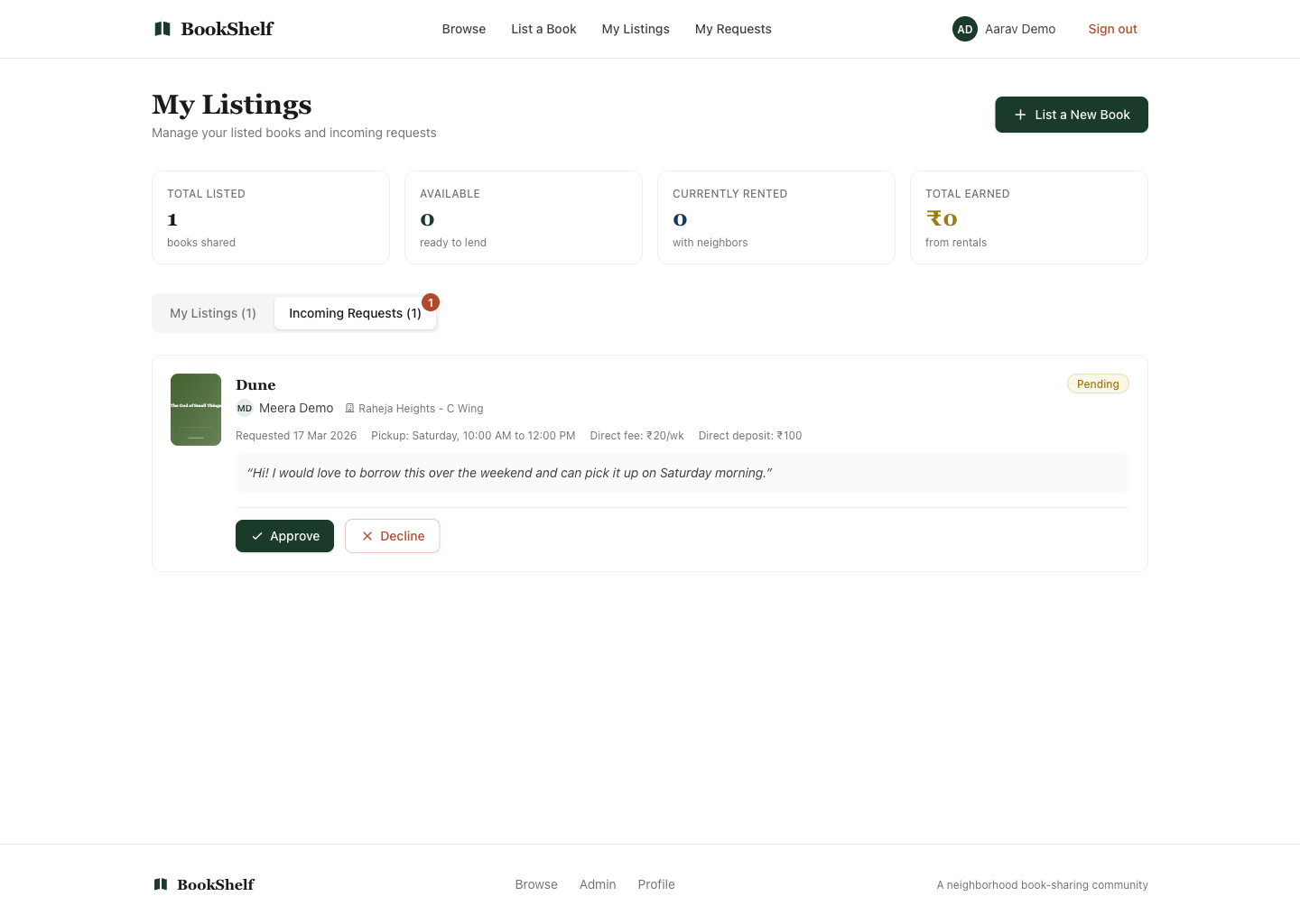Go to List a Book in navigation
Image resolution: width=1300 pixels, height=924 pixels.
543,29
